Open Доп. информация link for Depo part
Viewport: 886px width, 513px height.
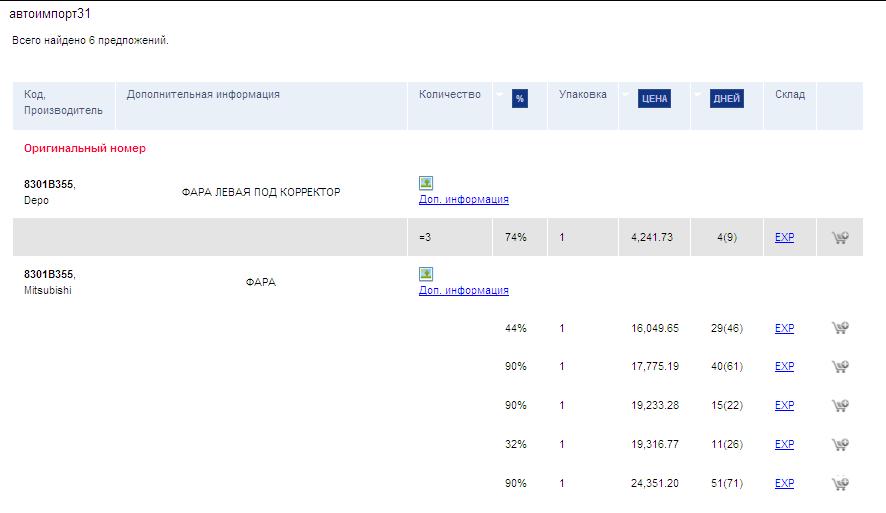click(463, 200)
